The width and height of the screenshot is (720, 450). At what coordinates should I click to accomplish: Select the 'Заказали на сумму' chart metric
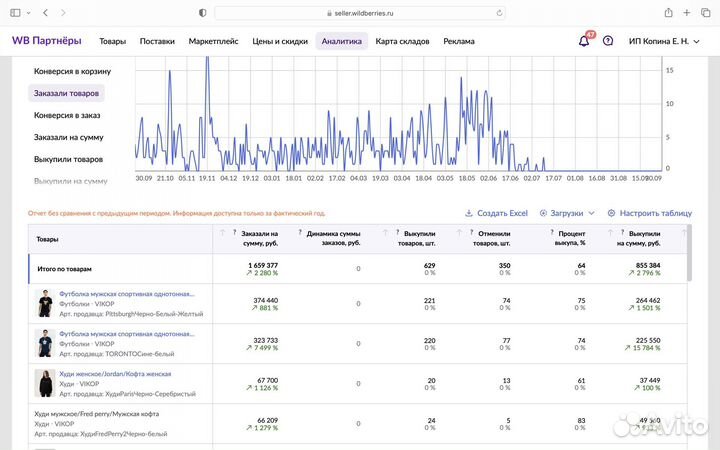68,137
